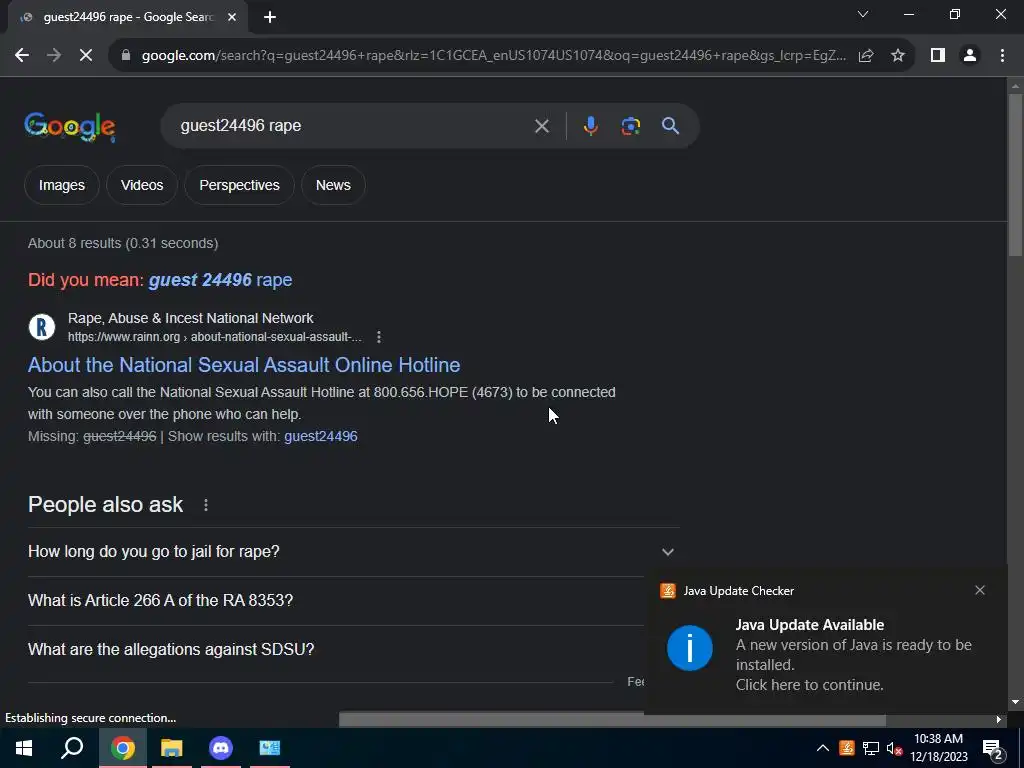
Task: Filter results by News
Action: (x=333, y=185)
